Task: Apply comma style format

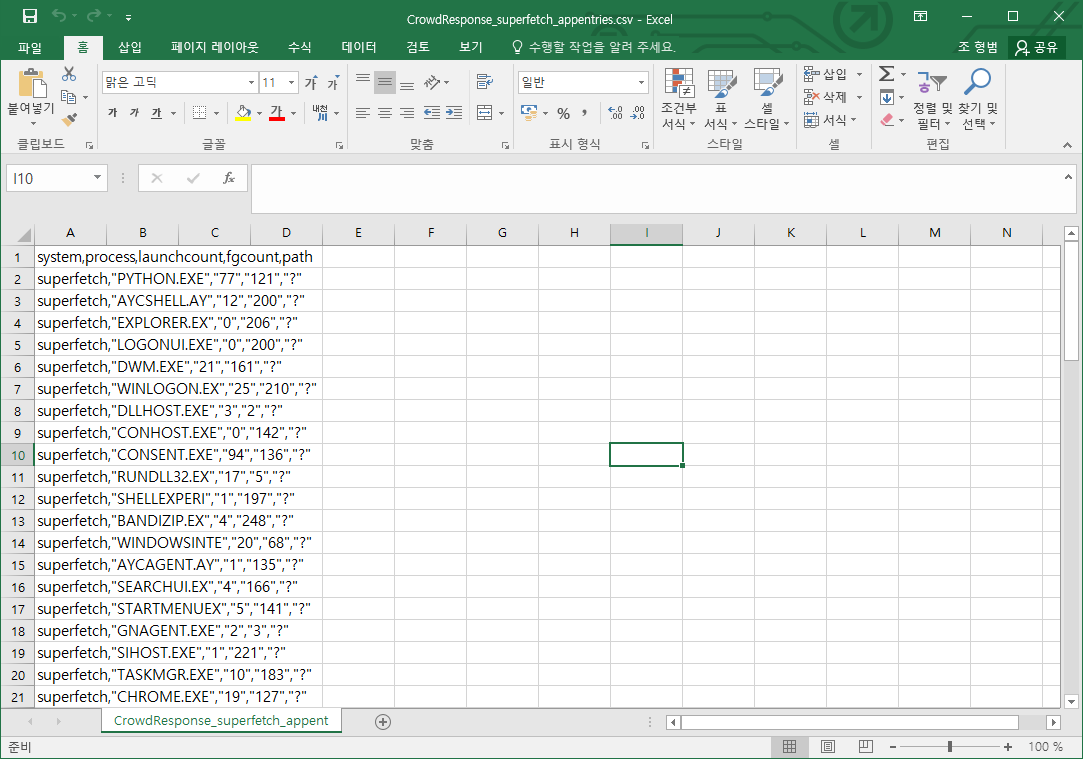Action: coord(584,113)
